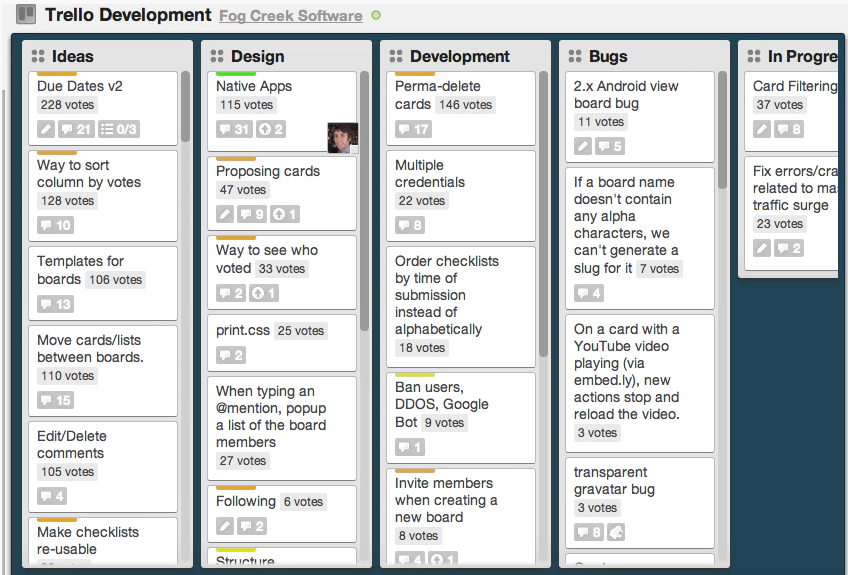Screen dimensions: 848x575
Task: Click the 10 comments badge on Way to sort column
Action: (x=56, y=225)
